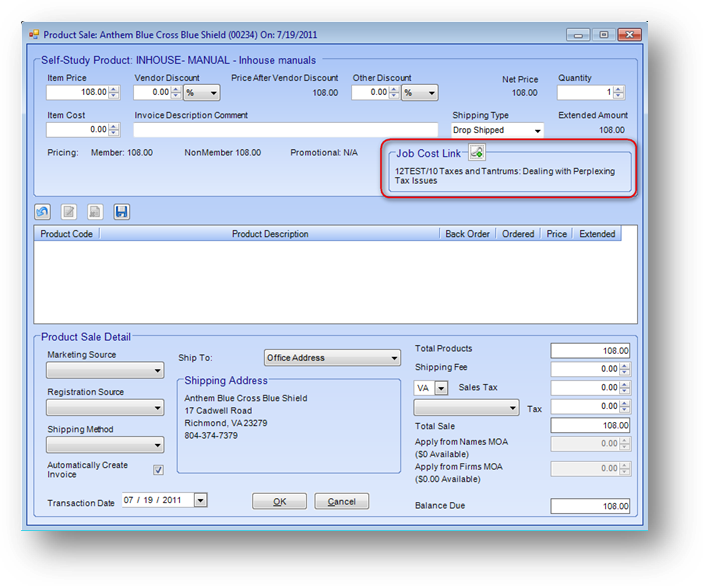Image resolution: width=703 pixels, height=586 pixels.
Task: Click the Product Code column header
Action: 66,234
